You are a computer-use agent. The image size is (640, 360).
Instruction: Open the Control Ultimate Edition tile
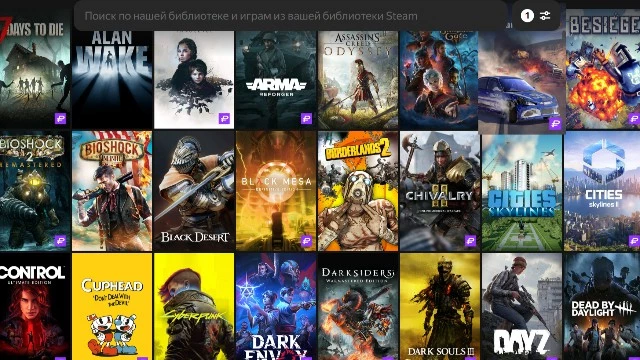pos(35,307)
